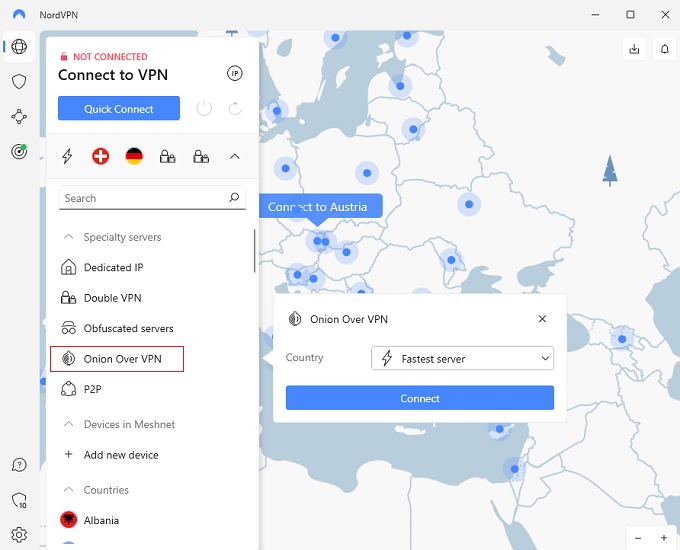Click the power disconnect icon
Viewport: 680px width, 550px height.
click(204, 108)
